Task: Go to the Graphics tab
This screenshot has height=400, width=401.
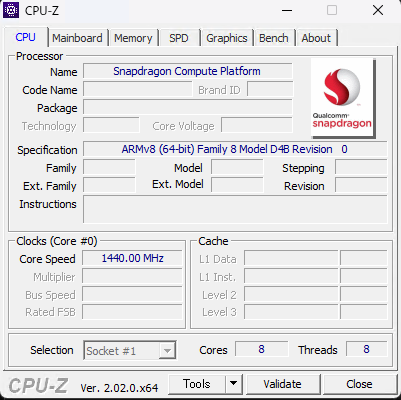Action: 227,38
